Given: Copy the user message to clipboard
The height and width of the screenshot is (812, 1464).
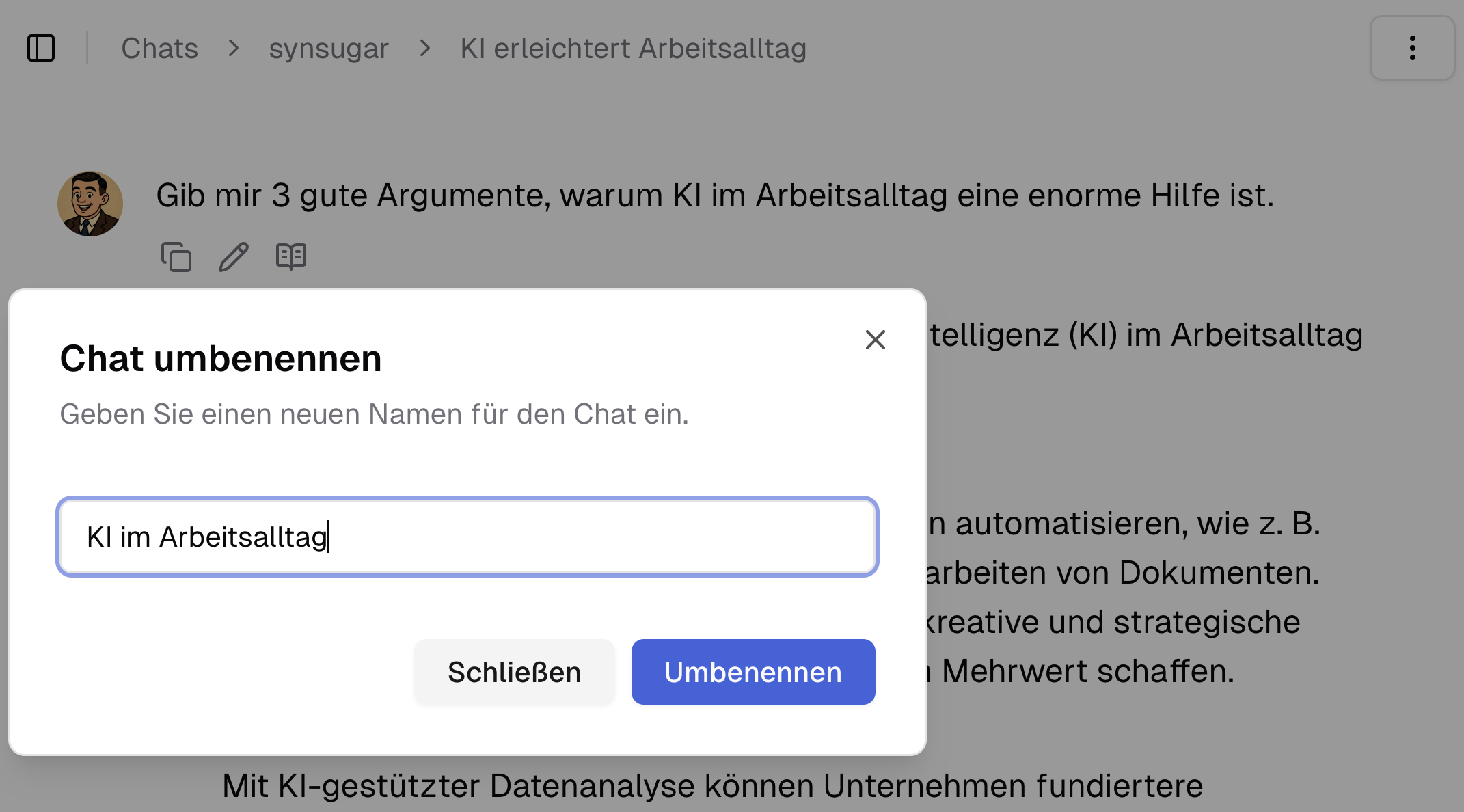Looking at the screenshot, I should pyautogui.click(x=176, y=258).
